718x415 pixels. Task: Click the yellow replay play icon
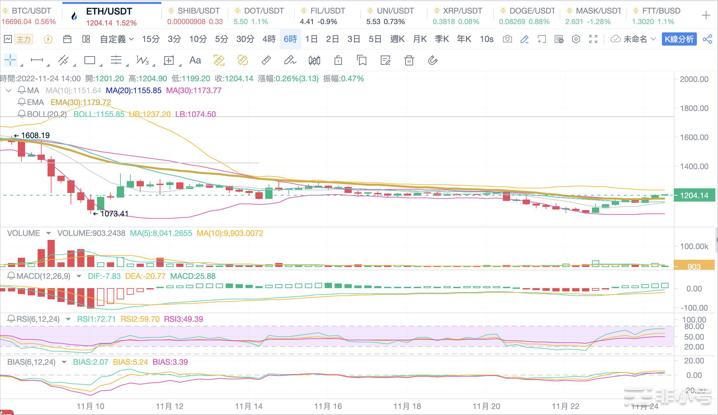pyautogui.click(x=48, y=39)
